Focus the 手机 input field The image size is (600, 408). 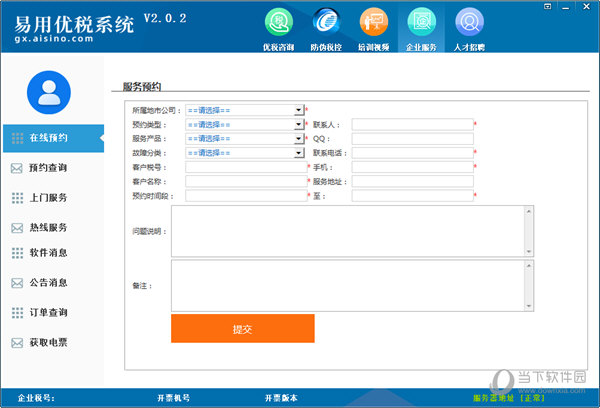(412, 167)
